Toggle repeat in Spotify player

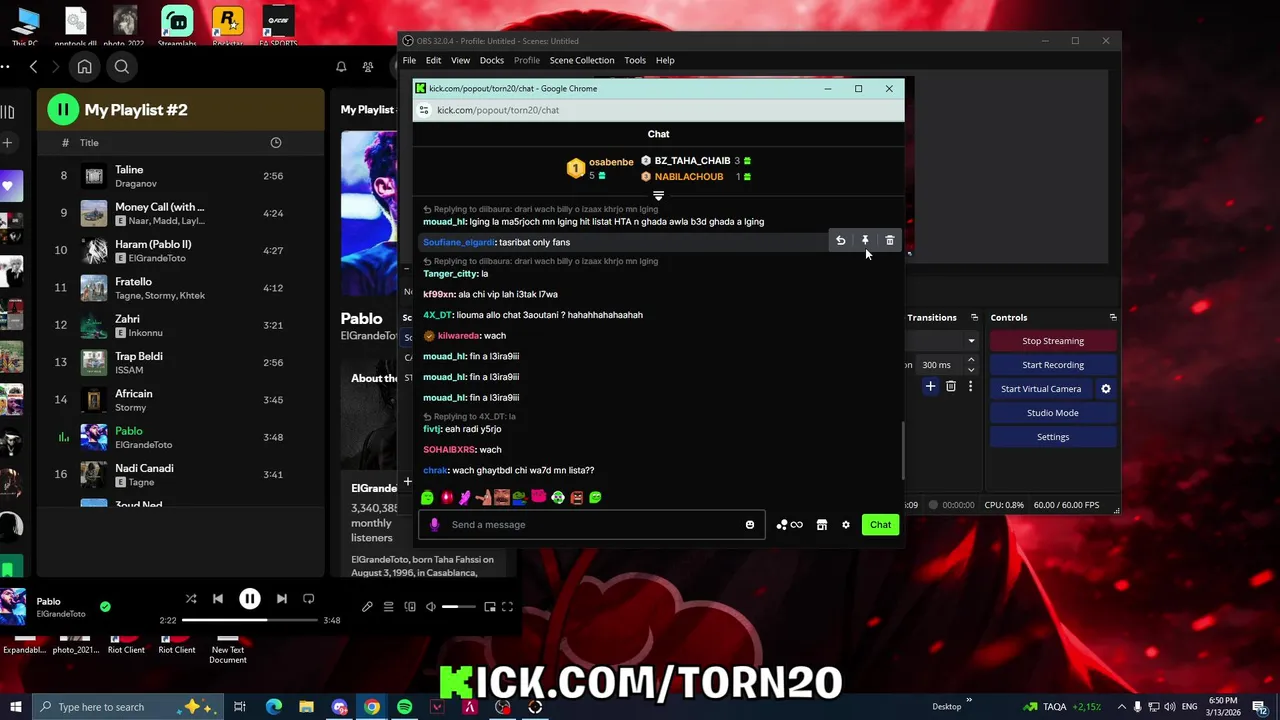[x=309, y=599]
